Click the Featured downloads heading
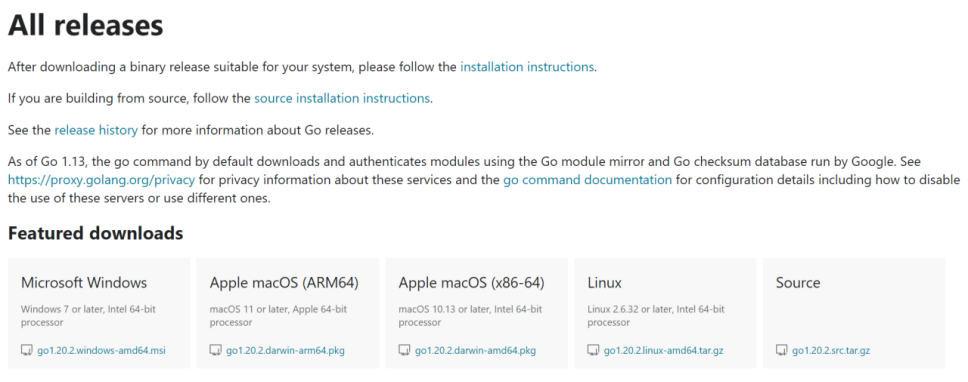 (x=96, y=233)
